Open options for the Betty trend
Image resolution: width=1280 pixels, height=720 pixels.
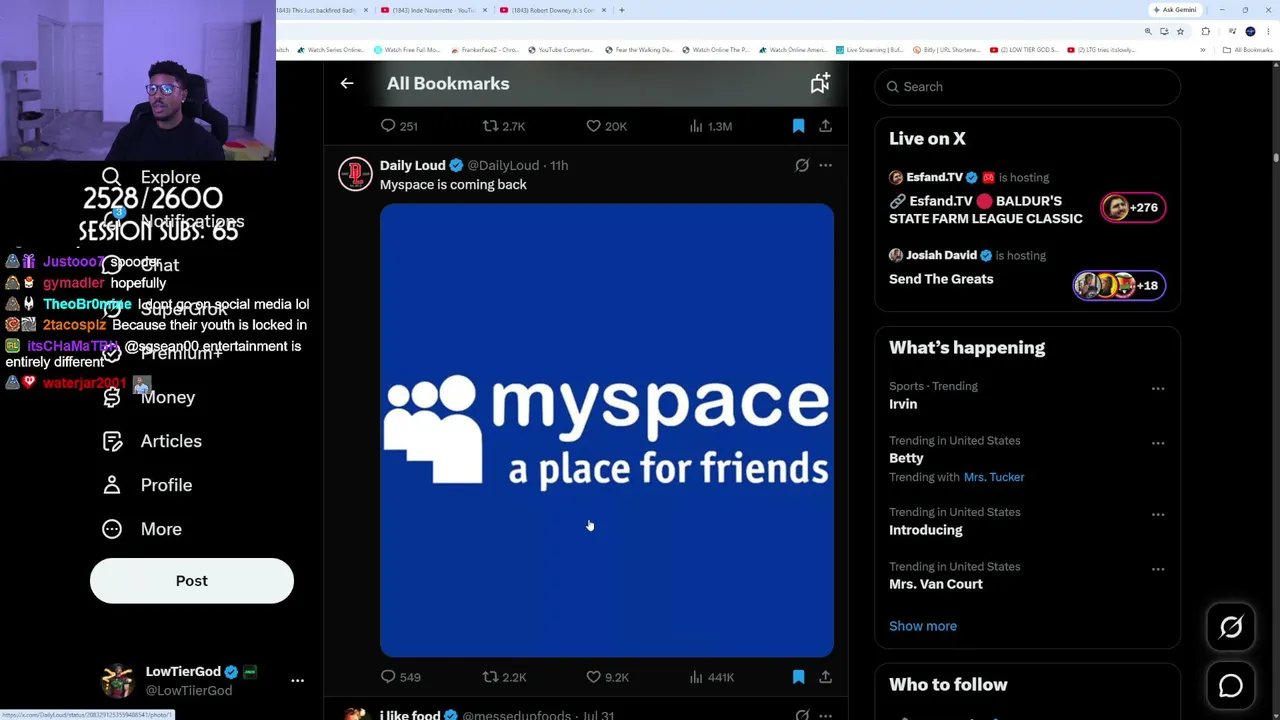point(1158,443)
